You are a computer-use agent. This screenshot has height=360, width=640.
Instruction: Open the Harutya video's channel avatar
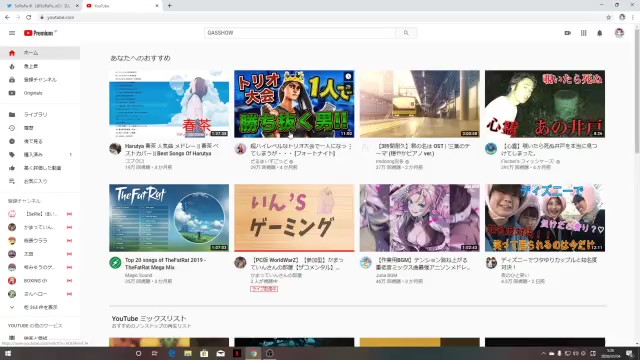coord(115,149)
